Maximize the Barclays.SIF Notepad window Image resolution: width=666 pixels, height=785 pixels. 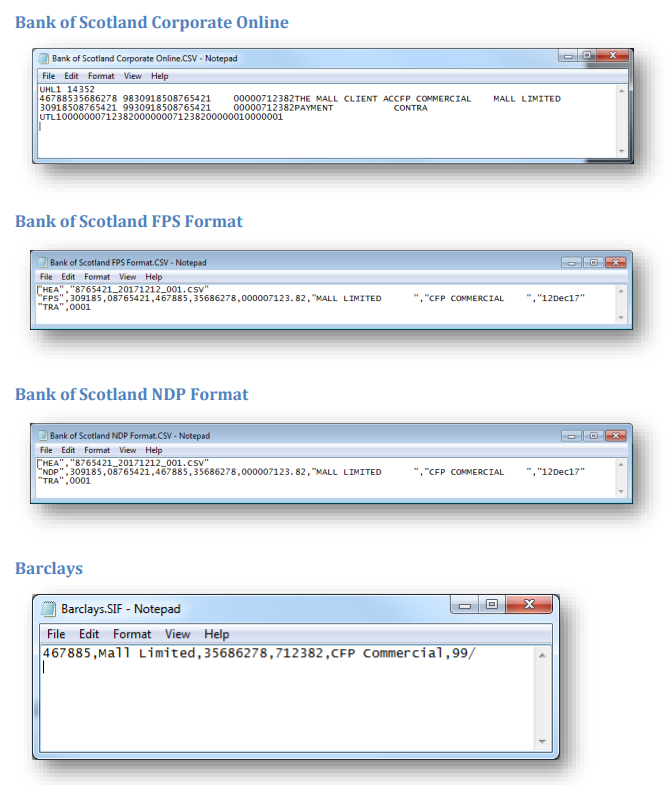(x=492, y=604)
